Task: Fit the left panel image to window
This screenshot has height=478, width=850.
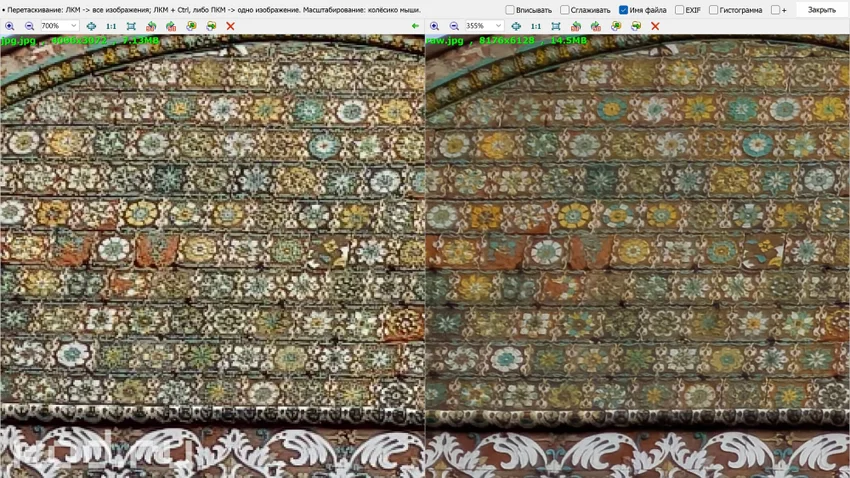Action: [x=131, y=26]
